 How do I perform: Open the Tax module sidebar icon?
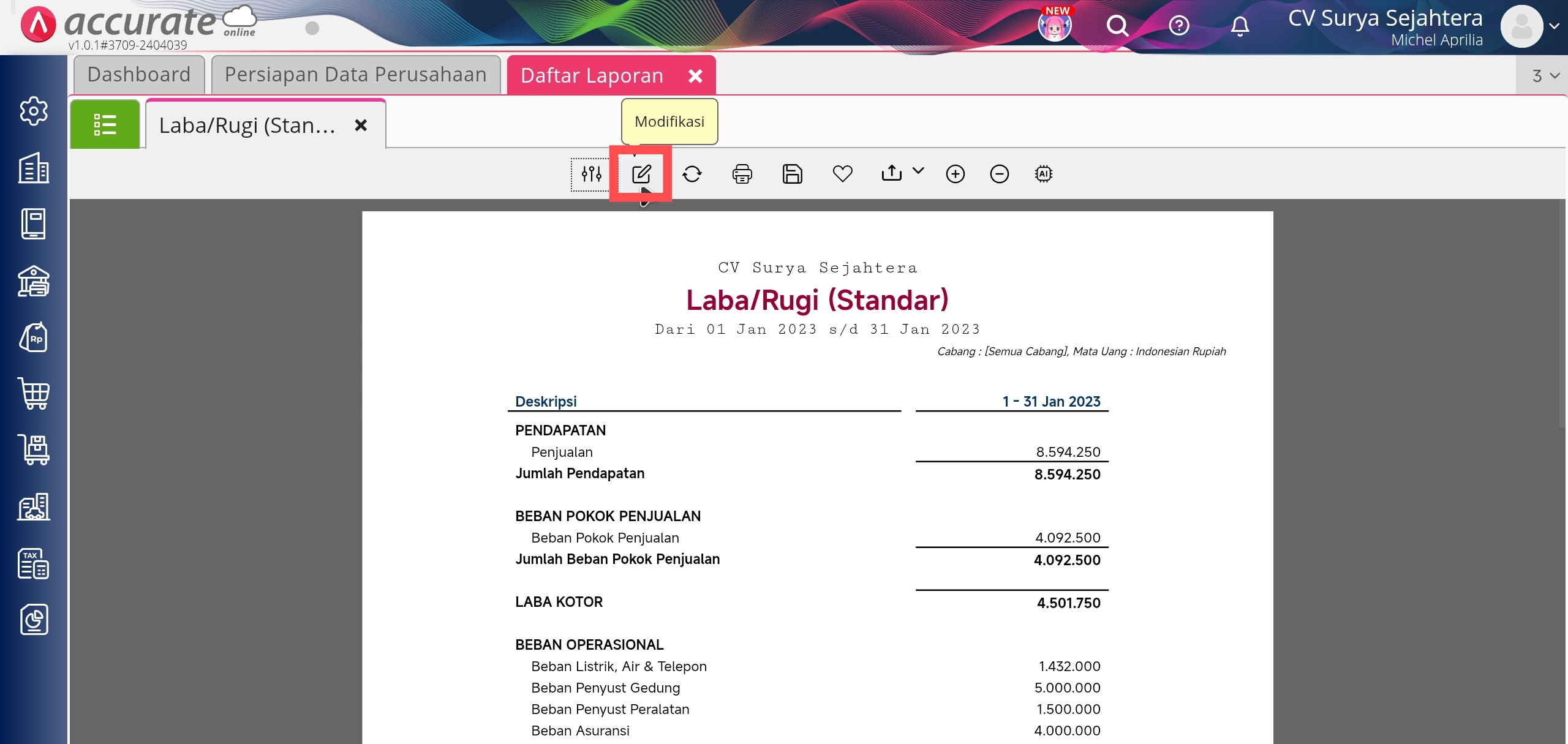[x=34, y=563]
